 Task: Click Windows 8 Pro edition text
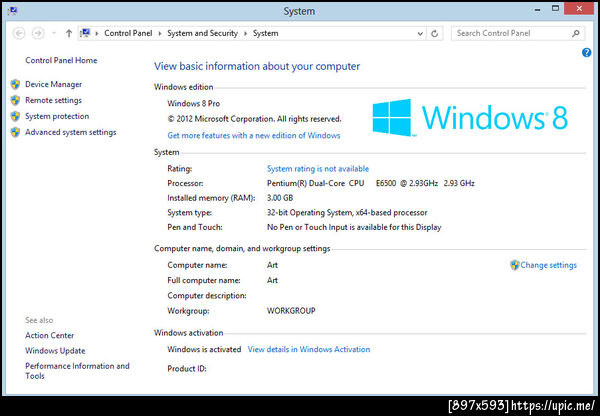(194, 103)
